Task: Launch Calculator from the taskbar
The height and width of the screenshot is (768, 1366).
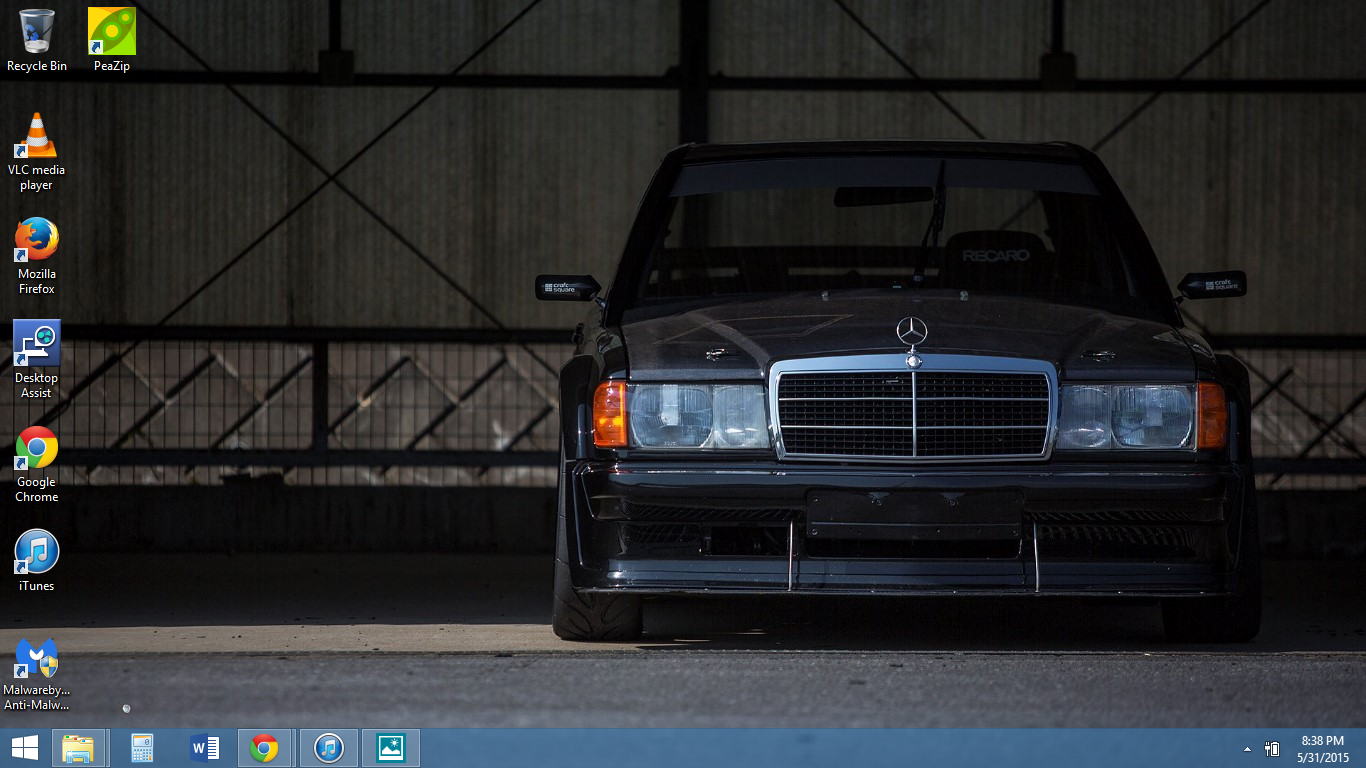Action: tap(142, 748)
